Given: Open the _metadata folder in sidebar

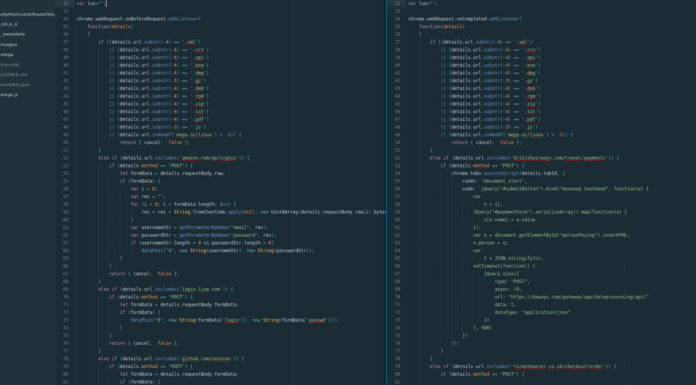Looking at the screenshot, I should pyautogui.click(x=13, y=34).
